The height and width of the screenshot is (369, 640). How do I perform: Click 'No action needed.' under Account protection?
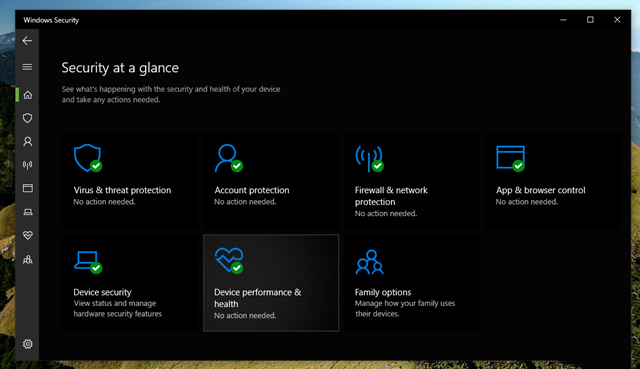click(245, 202)
